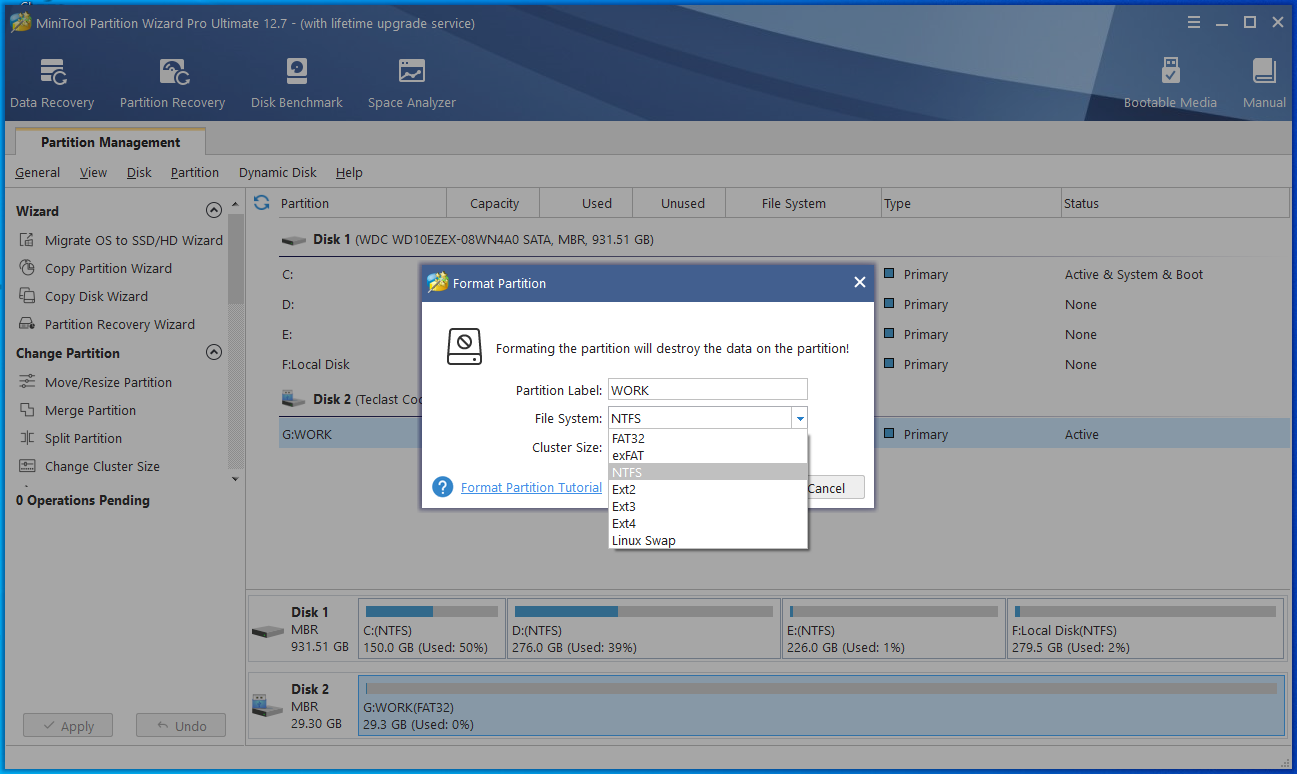Switch to the Partition Management tab

[x=110, y=141]
